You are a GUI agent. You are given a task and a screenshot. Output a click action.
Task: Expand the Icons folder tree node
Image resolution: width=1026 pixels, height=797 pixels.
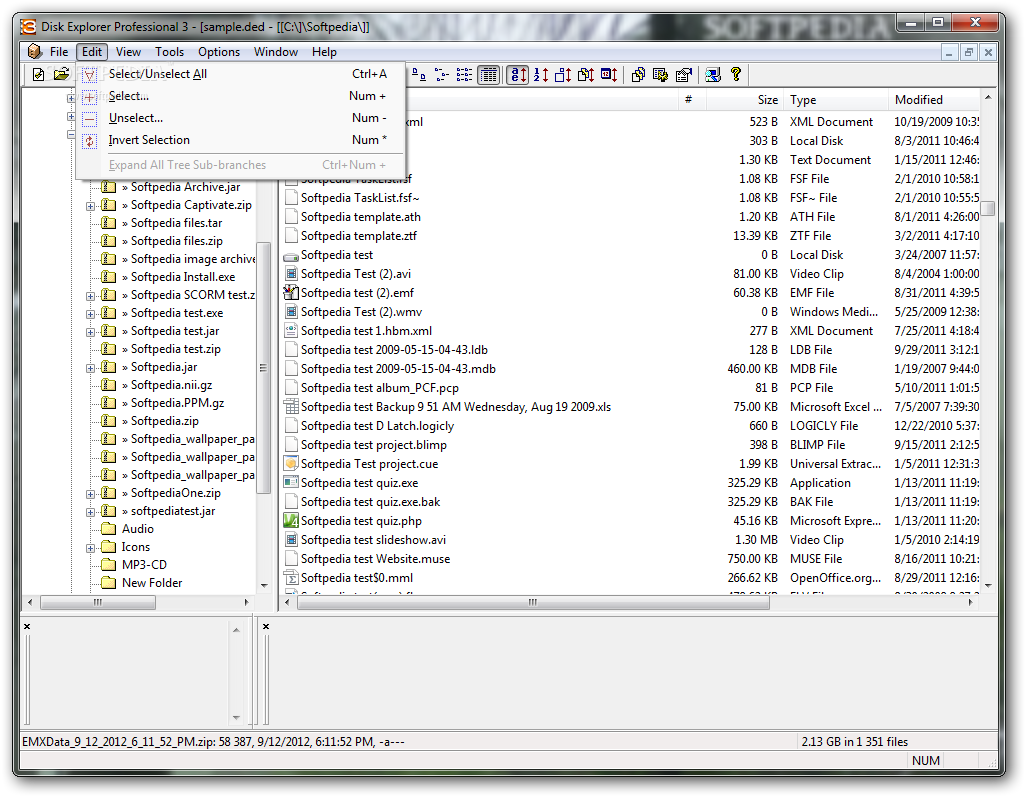tap(90, 548)
